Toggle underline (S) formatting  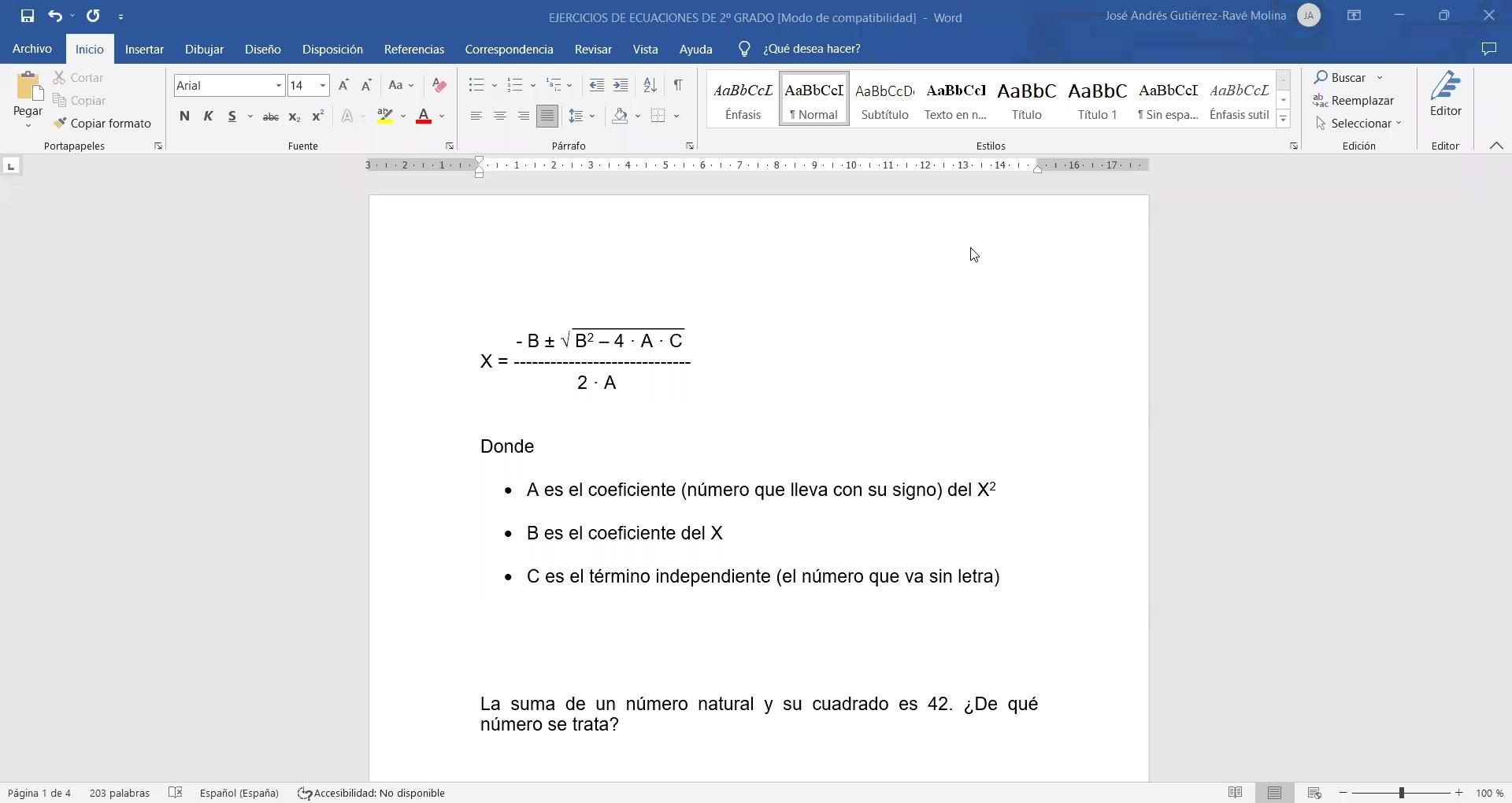point(232,117)
